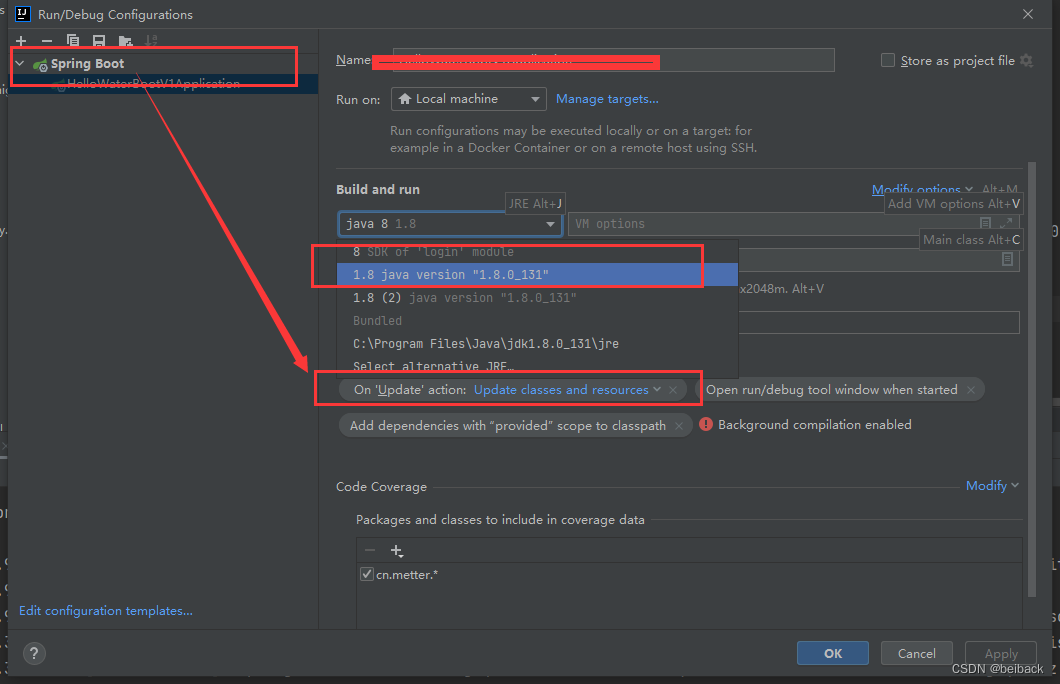Save configuration using the disk icon
1060x684 pixels.
[99, 41]
